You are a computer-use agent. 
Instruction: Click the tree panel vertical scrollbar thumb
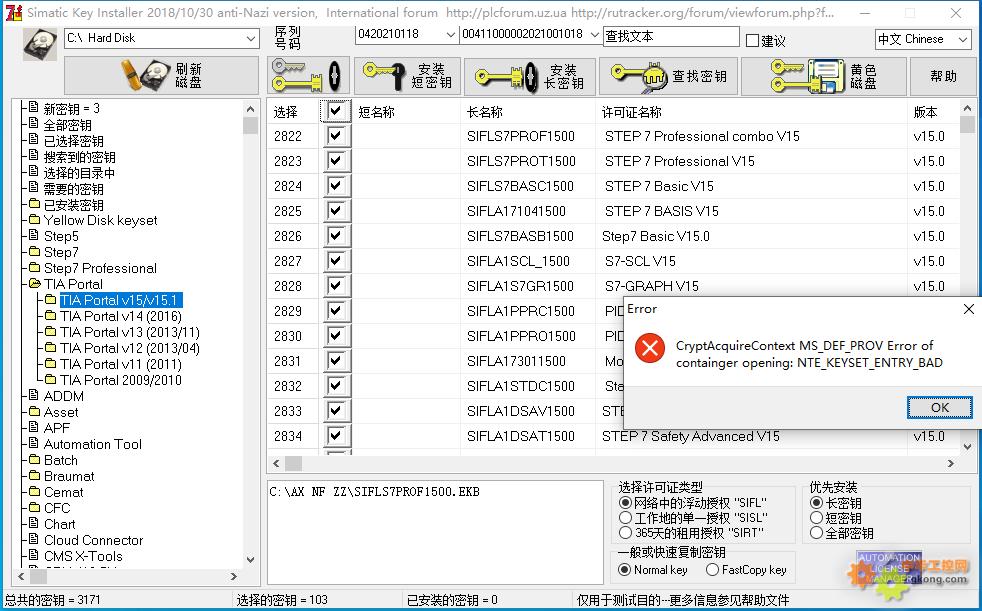click(x=251, y=125)
